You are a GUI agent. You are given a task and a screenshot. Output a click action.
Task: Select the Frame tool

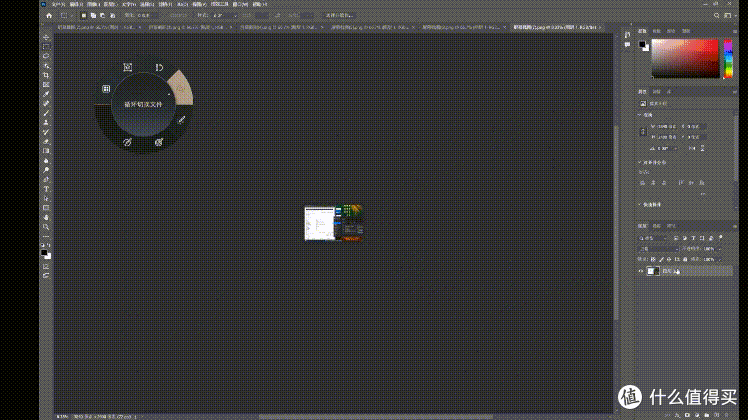(x=46, y=85)
